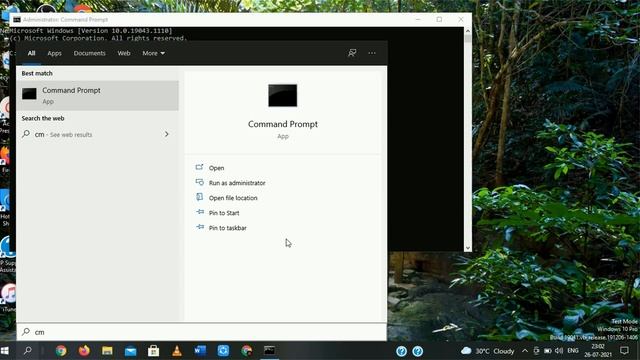Open VLC media player from the taskbar

click(177, 351)
